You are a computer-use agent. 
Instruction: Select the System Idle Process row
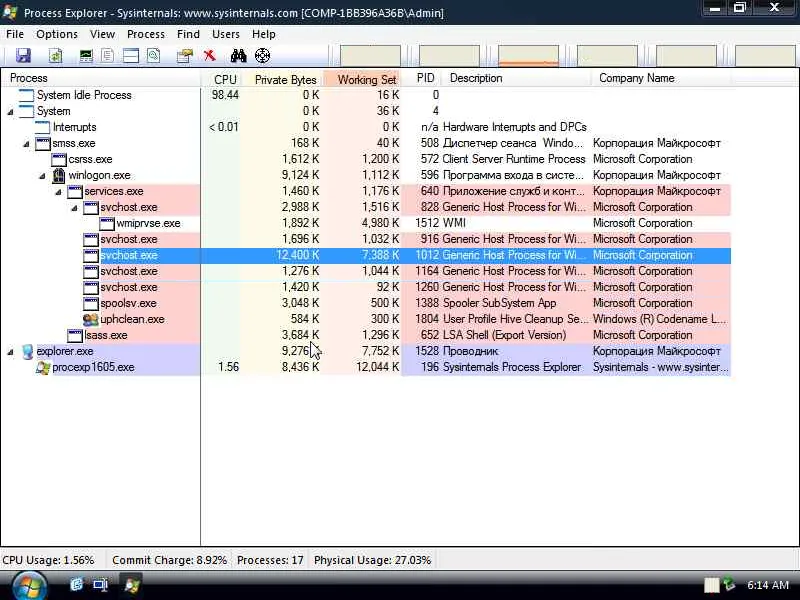(x=366, y=95)
